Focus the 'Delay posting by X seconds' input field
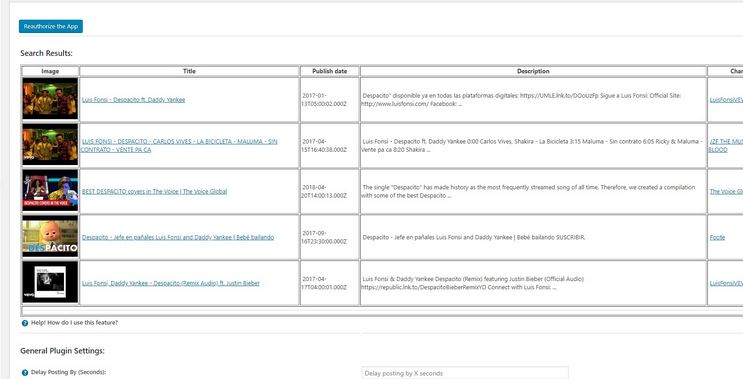 [x=465, y=373]
